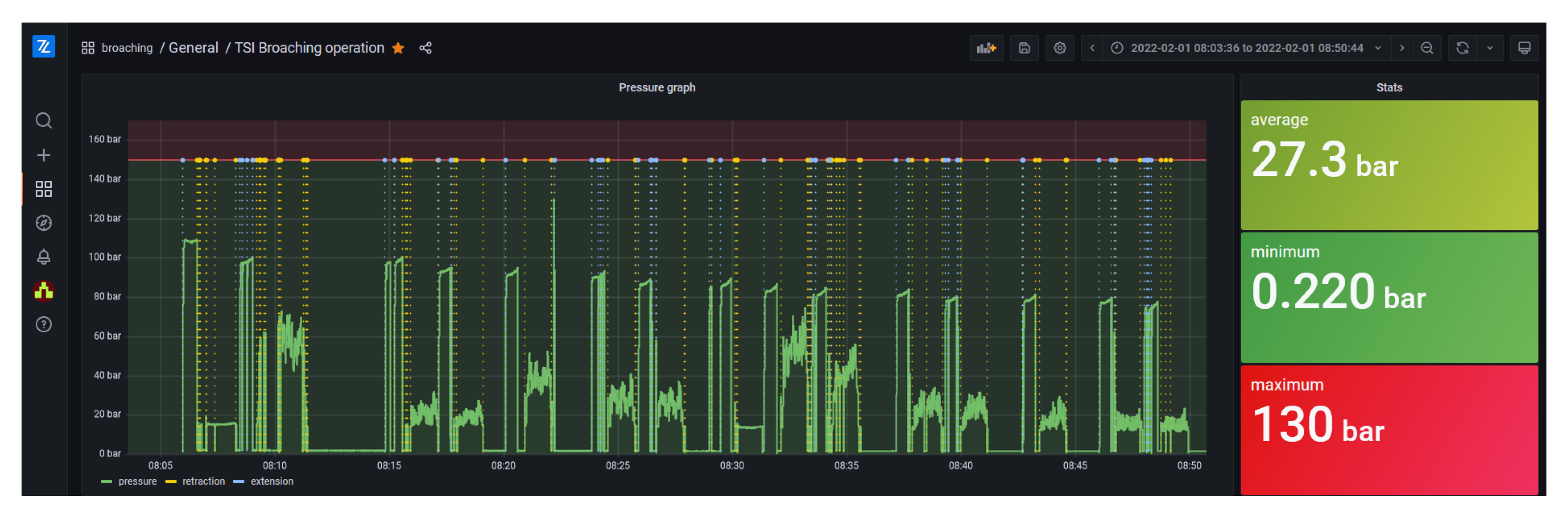
Task: Open the search icon in sidebar
Action: (43, 121)
